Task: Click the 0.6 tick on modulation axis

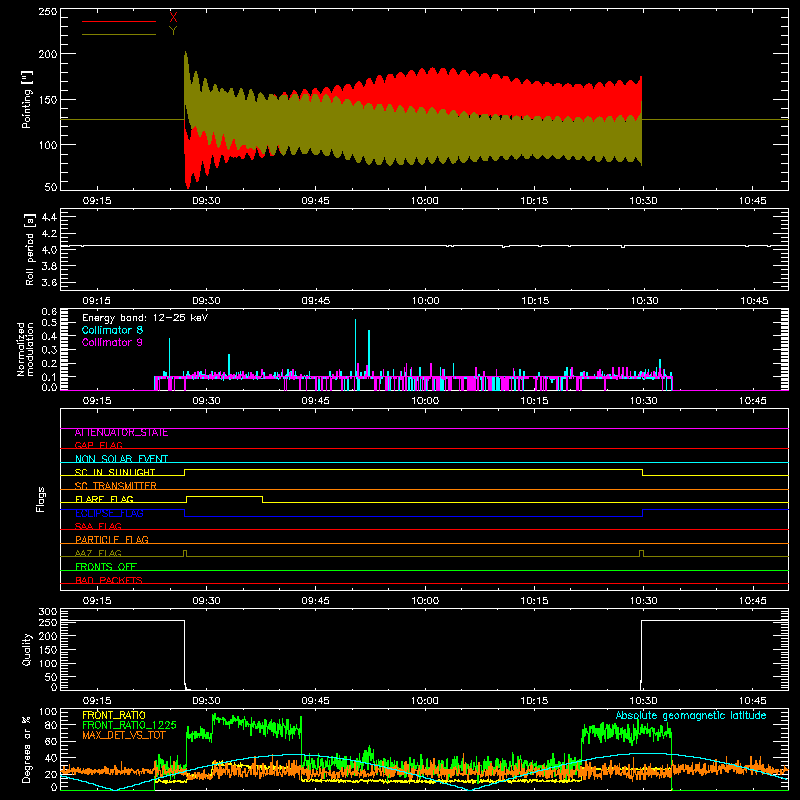Action: (49, 311)
